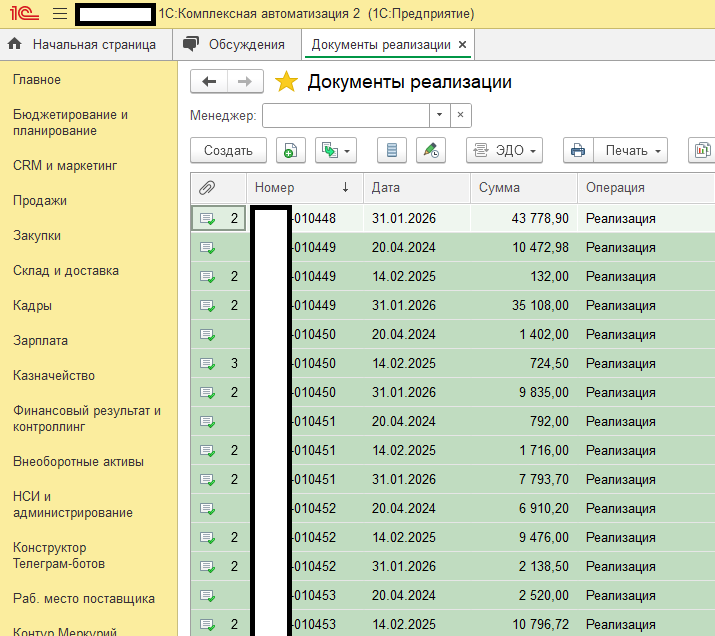Sort by the Операция column header
Viewport: 715px width, 636px height.
coord(646,188)
